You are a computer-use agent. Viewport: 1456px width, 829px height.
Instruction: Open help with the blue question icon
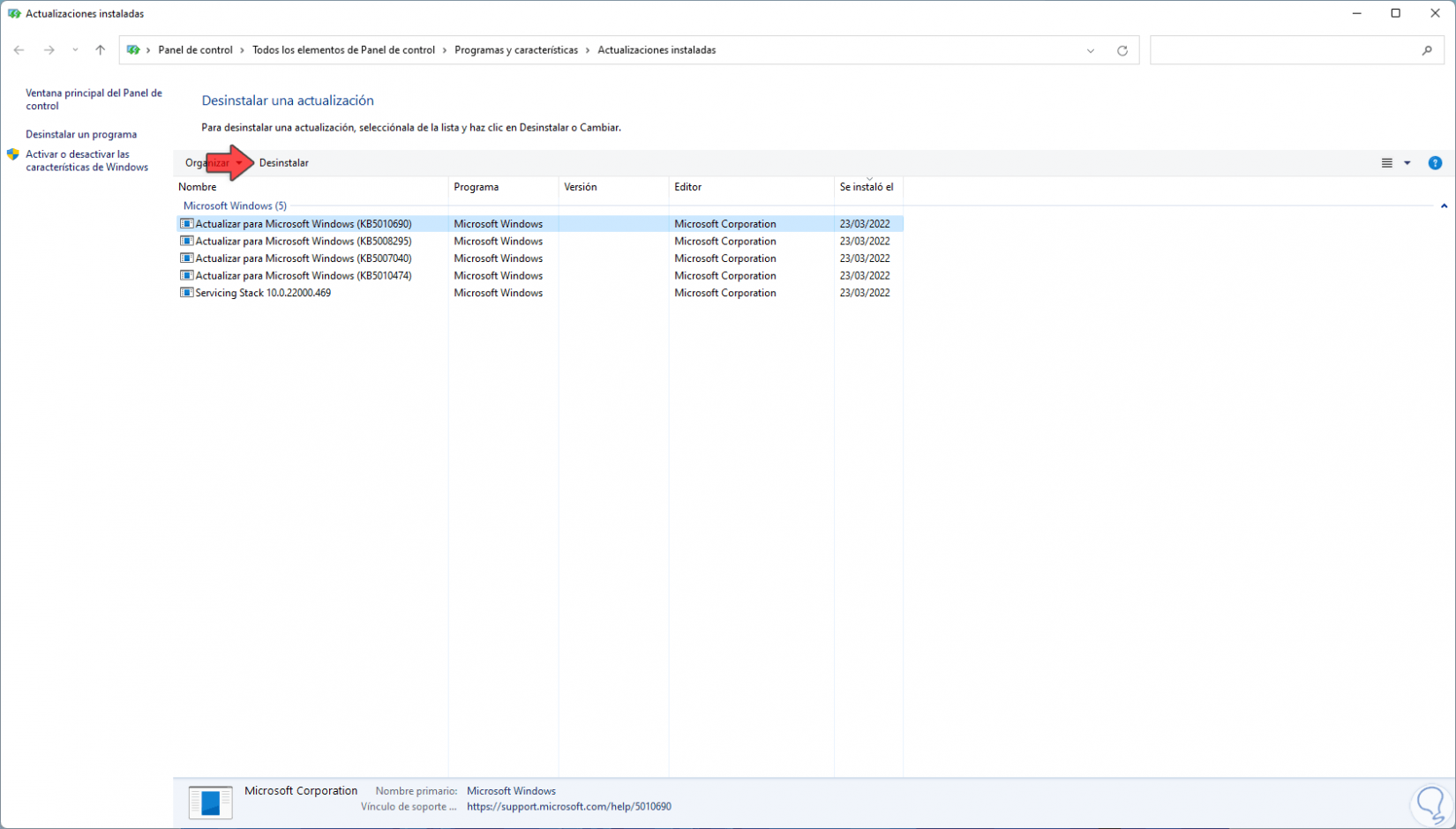(1435, 163)
